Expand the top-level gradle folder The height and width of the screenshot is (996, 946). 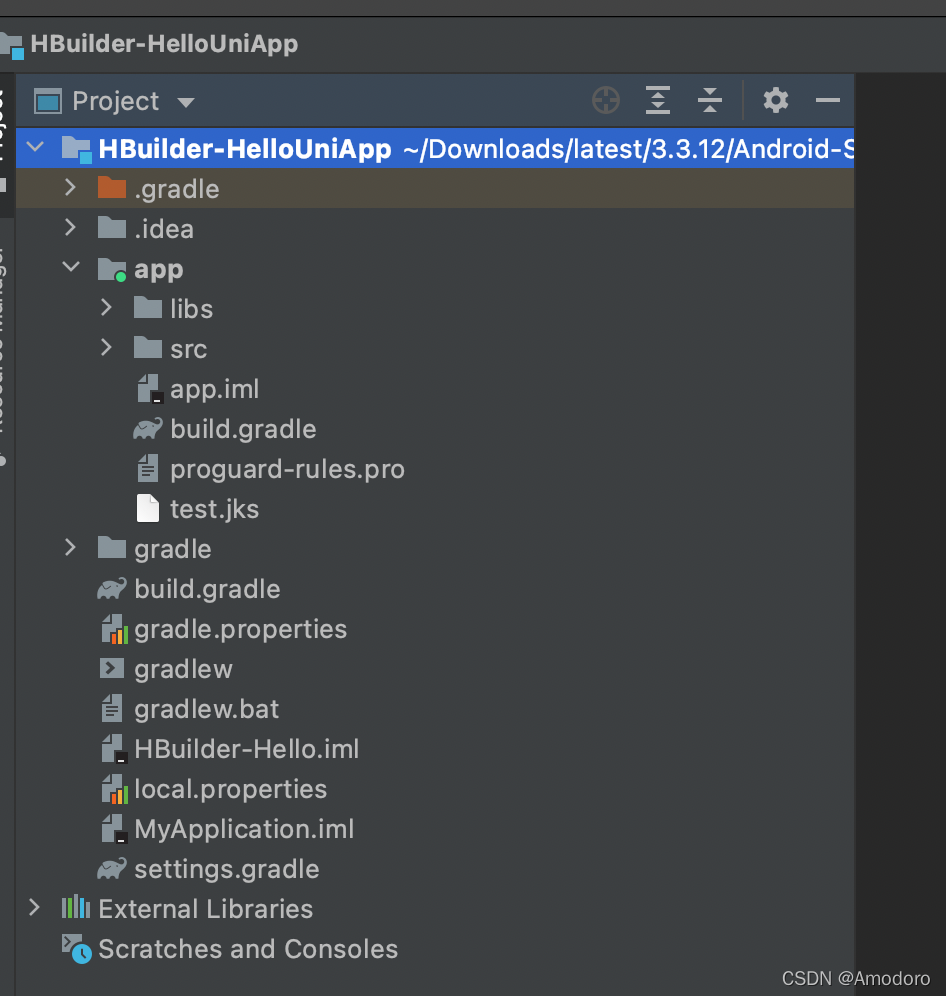[x=70, y=548]
